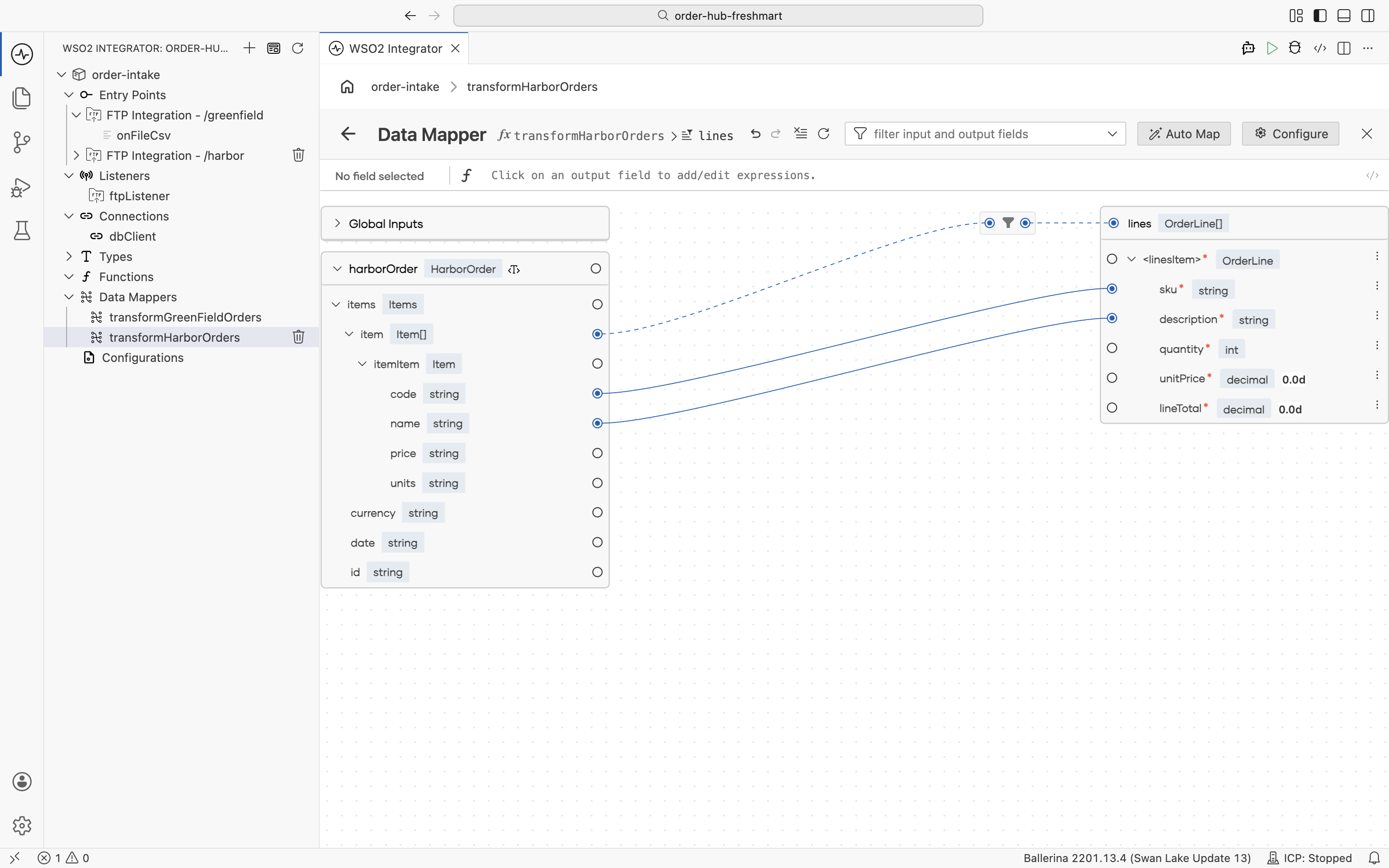Select the lineTotal output field port
Viewport: 1389px width, 868px height.
point(1112,408)
